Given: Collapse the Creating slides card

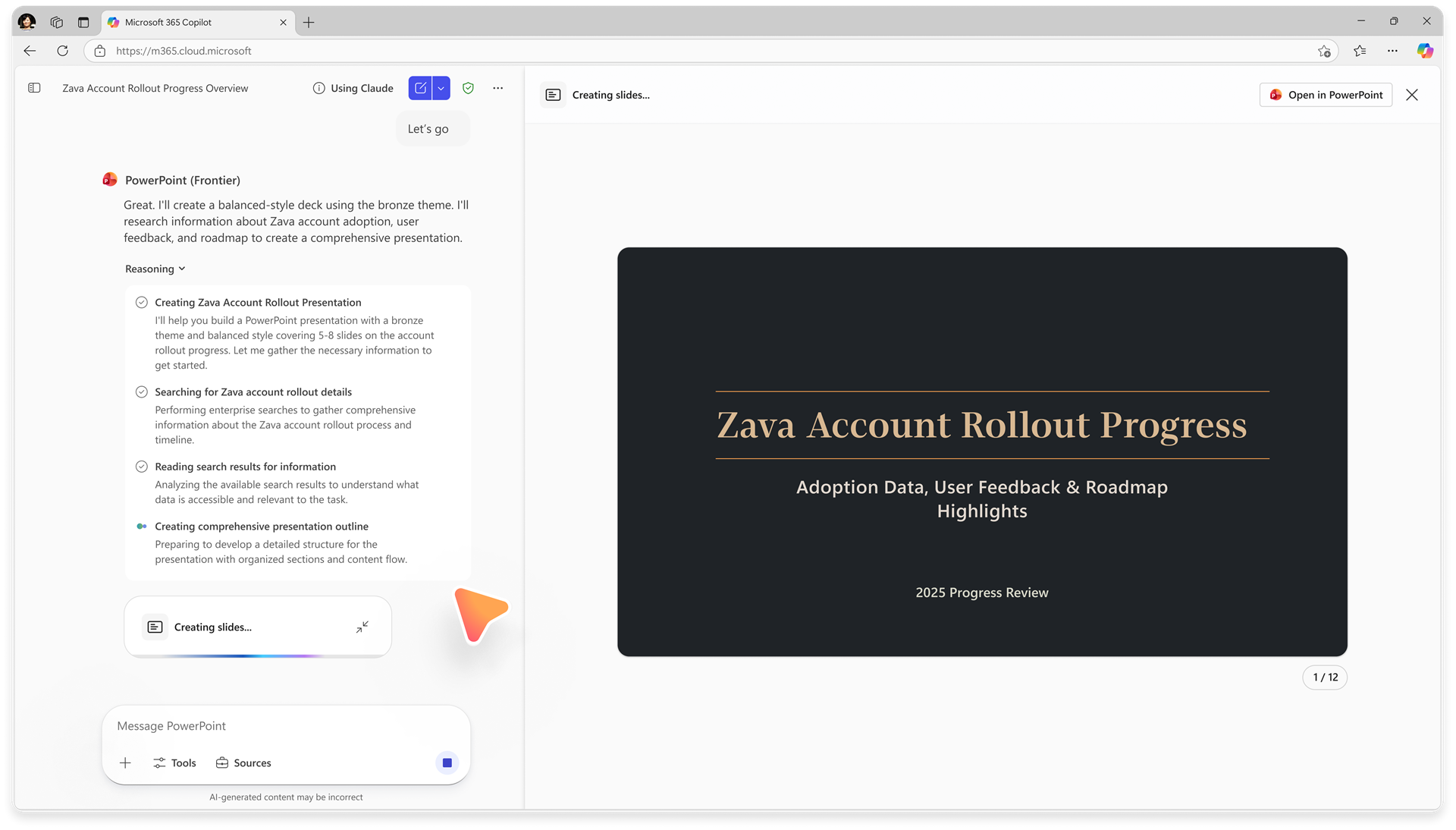Looking at the screenshot, I should point(362,627).
